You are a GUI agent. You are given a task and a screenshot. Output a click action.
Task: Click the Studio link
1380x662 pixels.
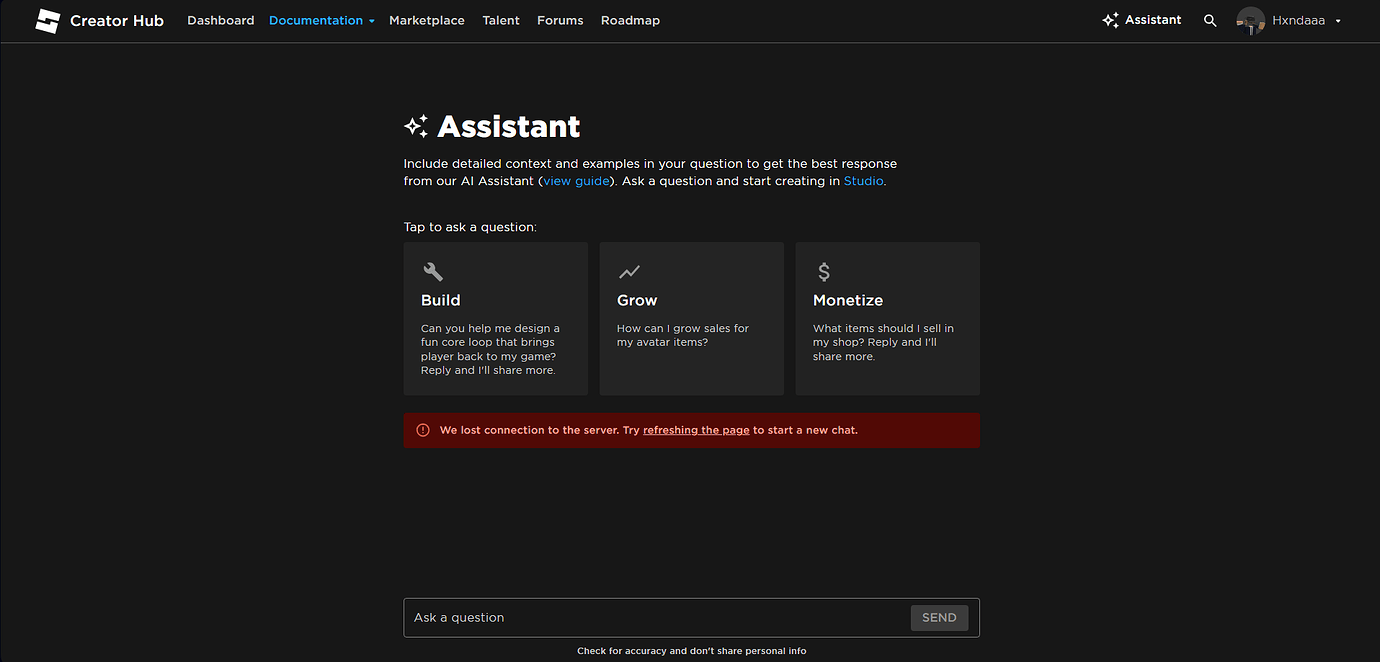[863, 181]
